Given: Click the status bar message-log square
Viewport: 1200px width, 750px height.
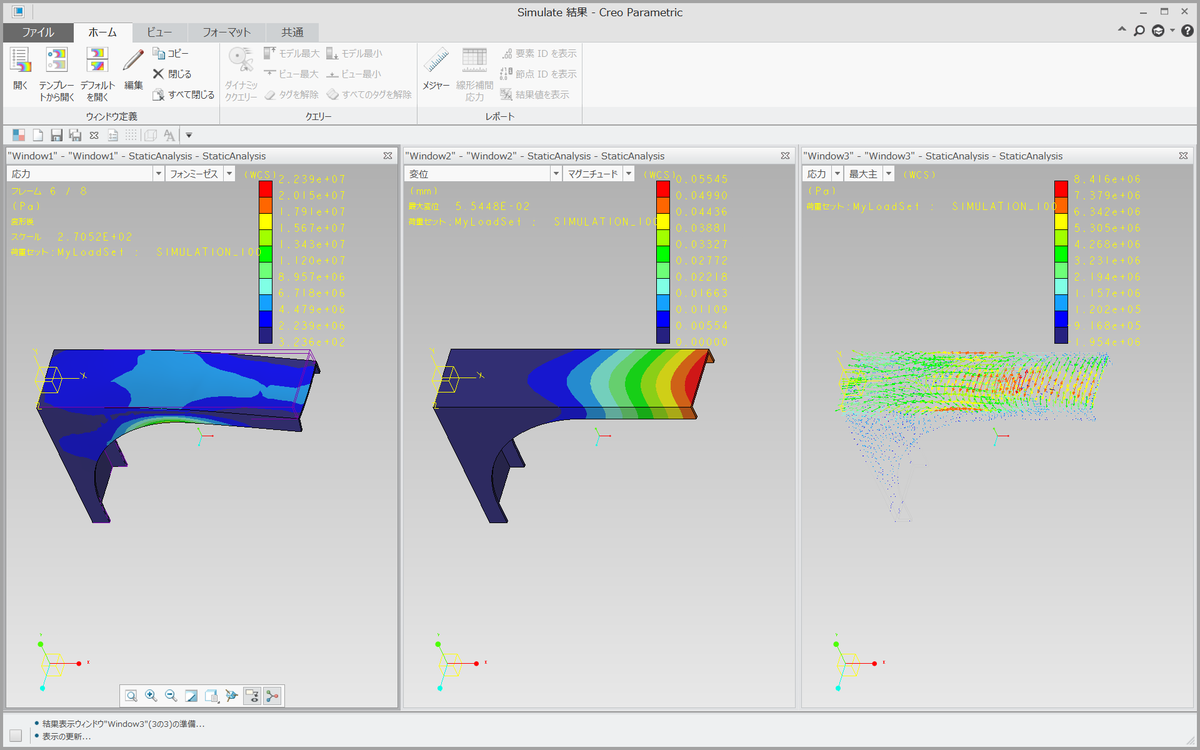Looking at the screenshot, I should (x=15, y=735).
